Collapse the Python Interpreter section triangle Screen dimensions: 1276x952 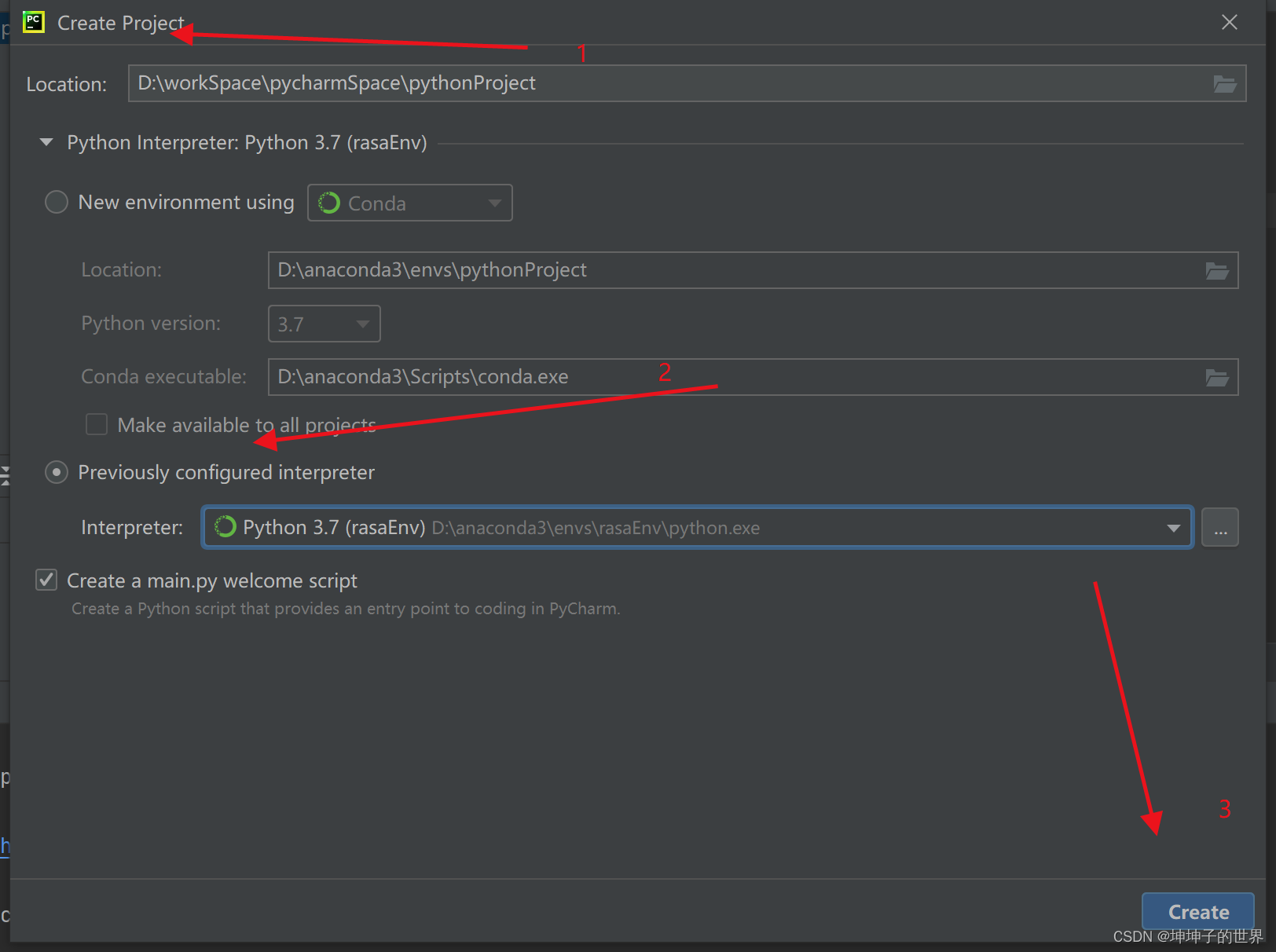tap(46, 142)
